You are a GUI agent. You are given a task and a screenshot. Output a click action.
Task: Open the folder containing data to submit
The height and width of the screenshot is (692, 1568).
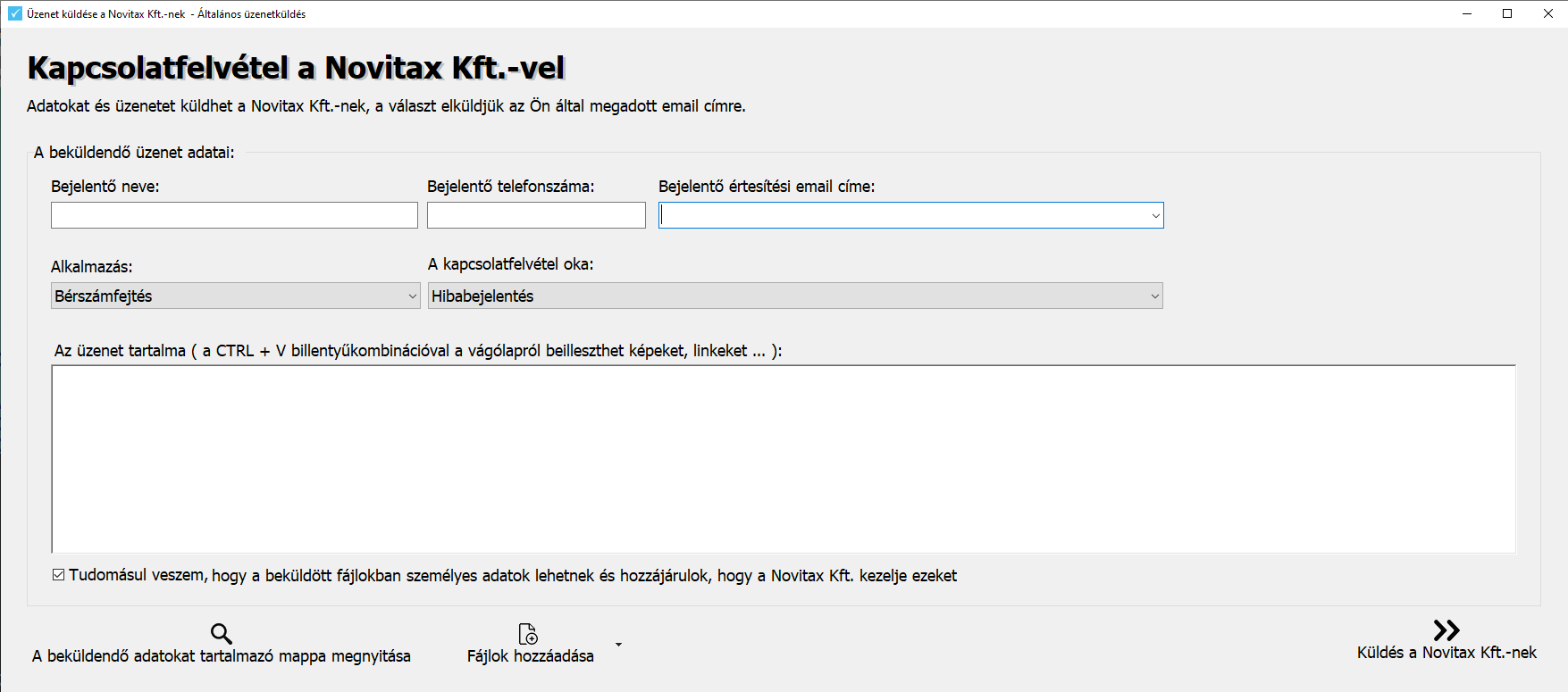pyautogui.click(x=222, y=644)
